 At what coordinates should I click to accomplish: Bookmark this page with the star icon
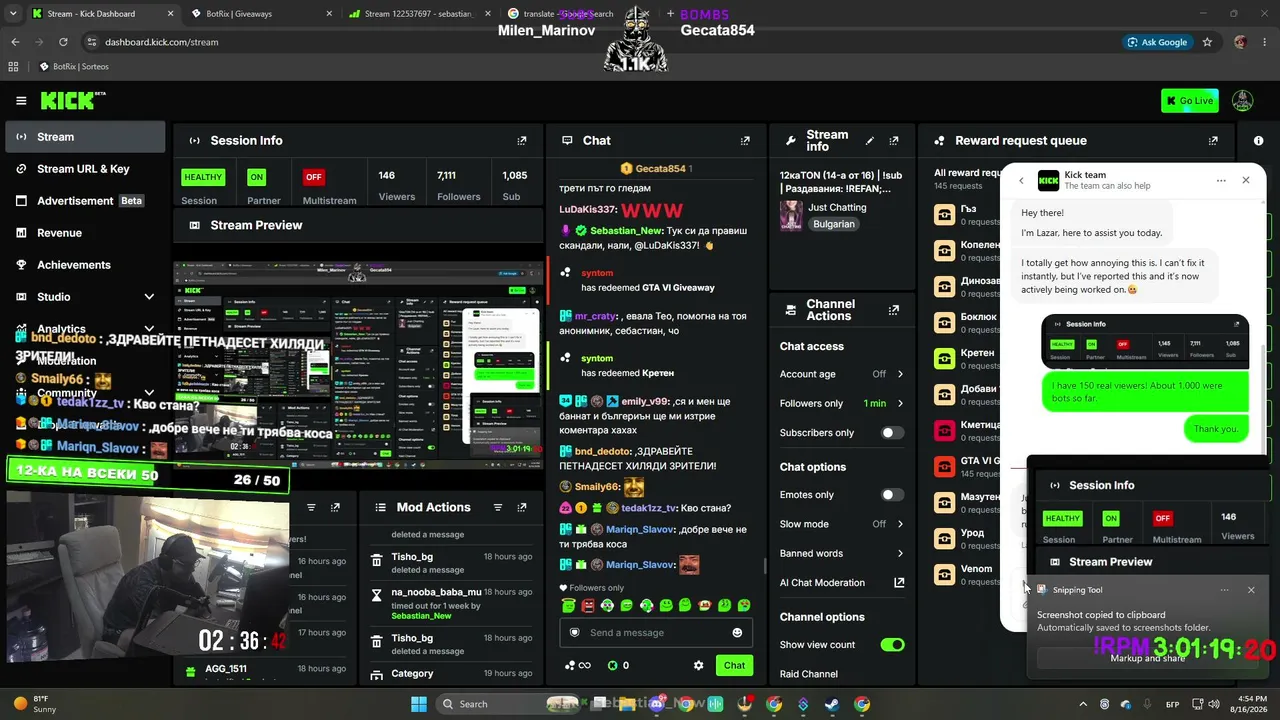pyautogui.click(x=1207, y=42)
